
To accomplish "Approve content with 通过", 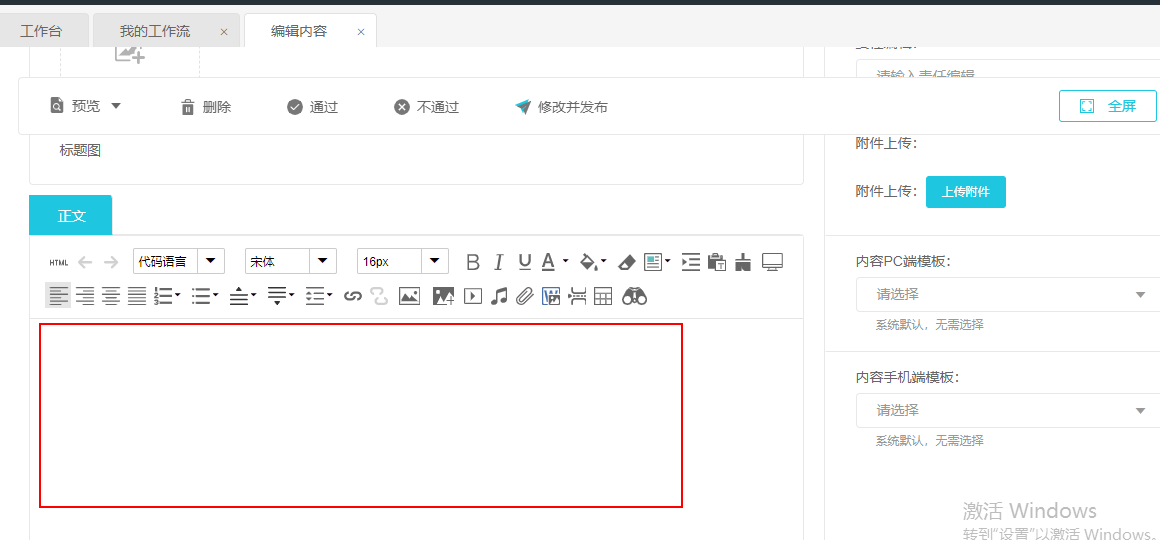I will (x=312, y=107).
